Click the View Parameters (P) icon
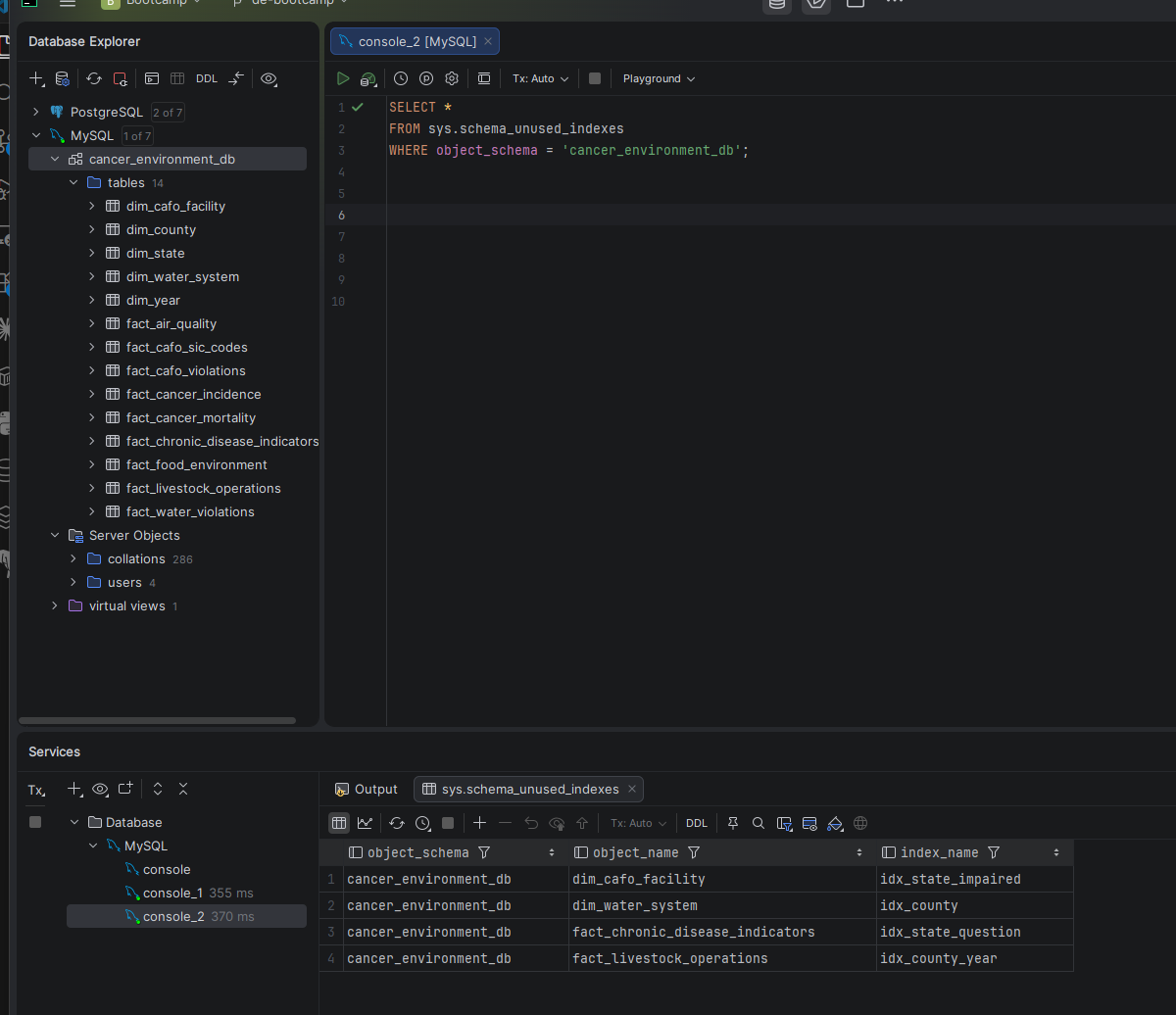Viewport: 1176px width, 1015px height. click(x=426, y=78)
